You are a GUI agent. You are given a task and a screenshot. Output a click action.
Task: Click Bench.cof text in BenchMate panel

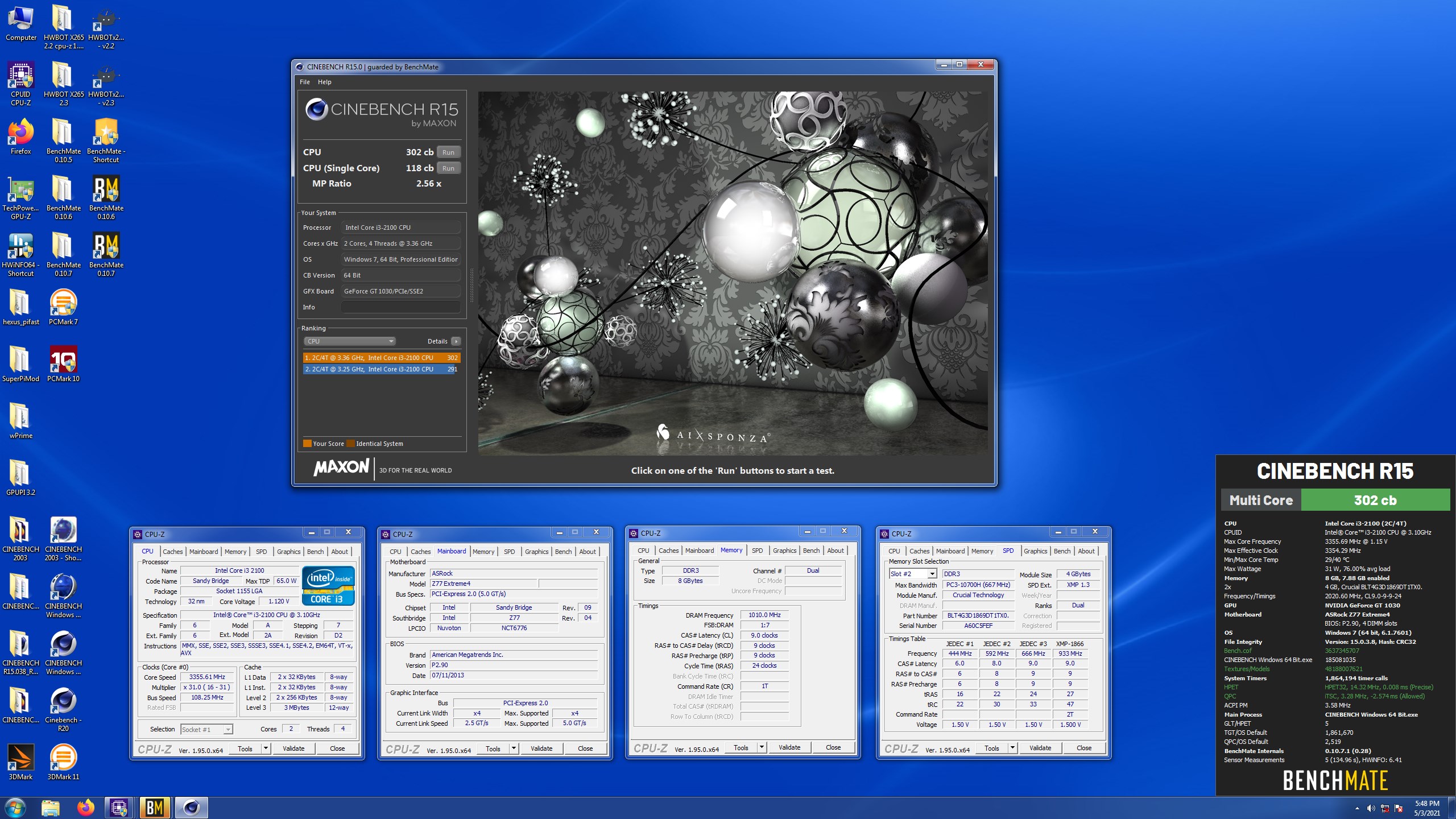[1238, 651]
